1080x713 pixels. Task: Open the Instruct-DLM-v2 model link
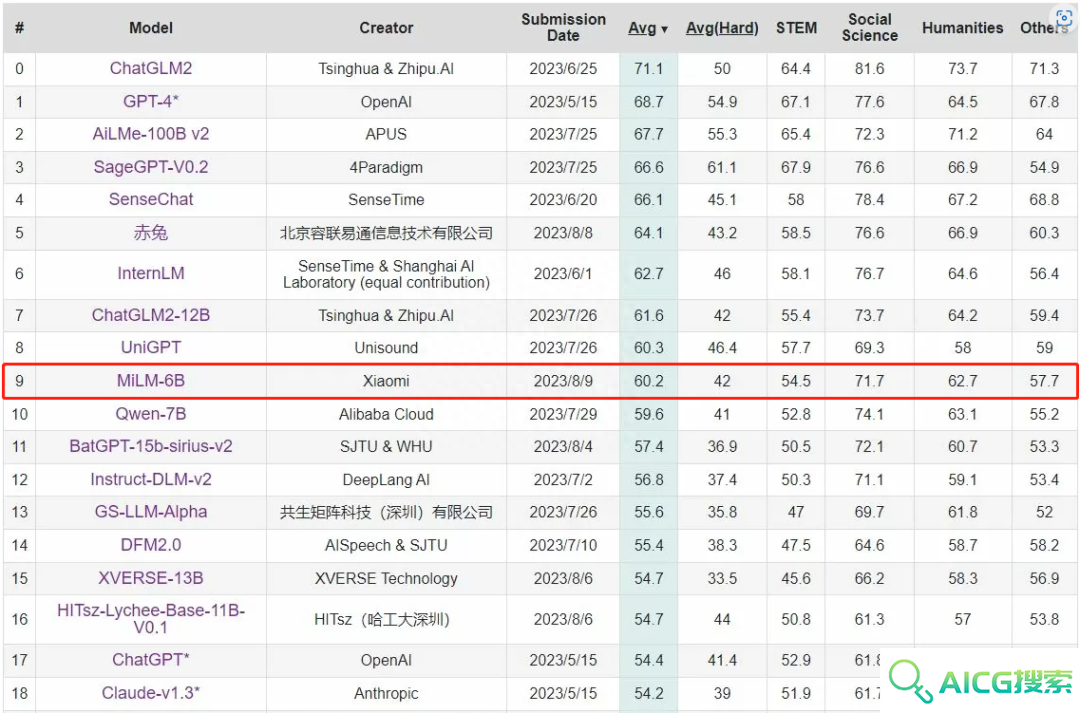(x=151, y=479)
